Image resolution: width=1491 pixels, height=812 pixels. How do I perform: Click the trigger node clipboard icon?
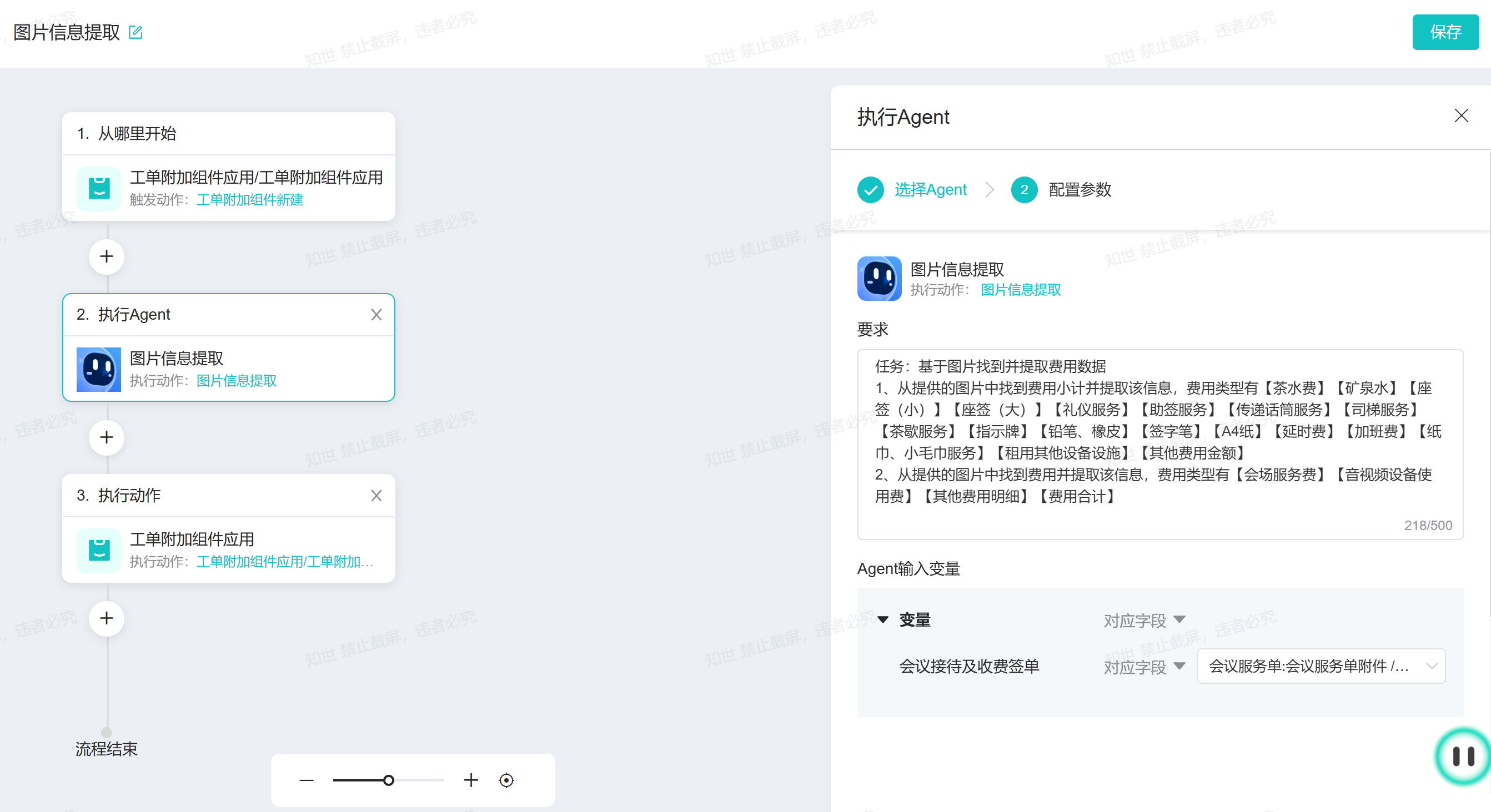pos(99,189)
